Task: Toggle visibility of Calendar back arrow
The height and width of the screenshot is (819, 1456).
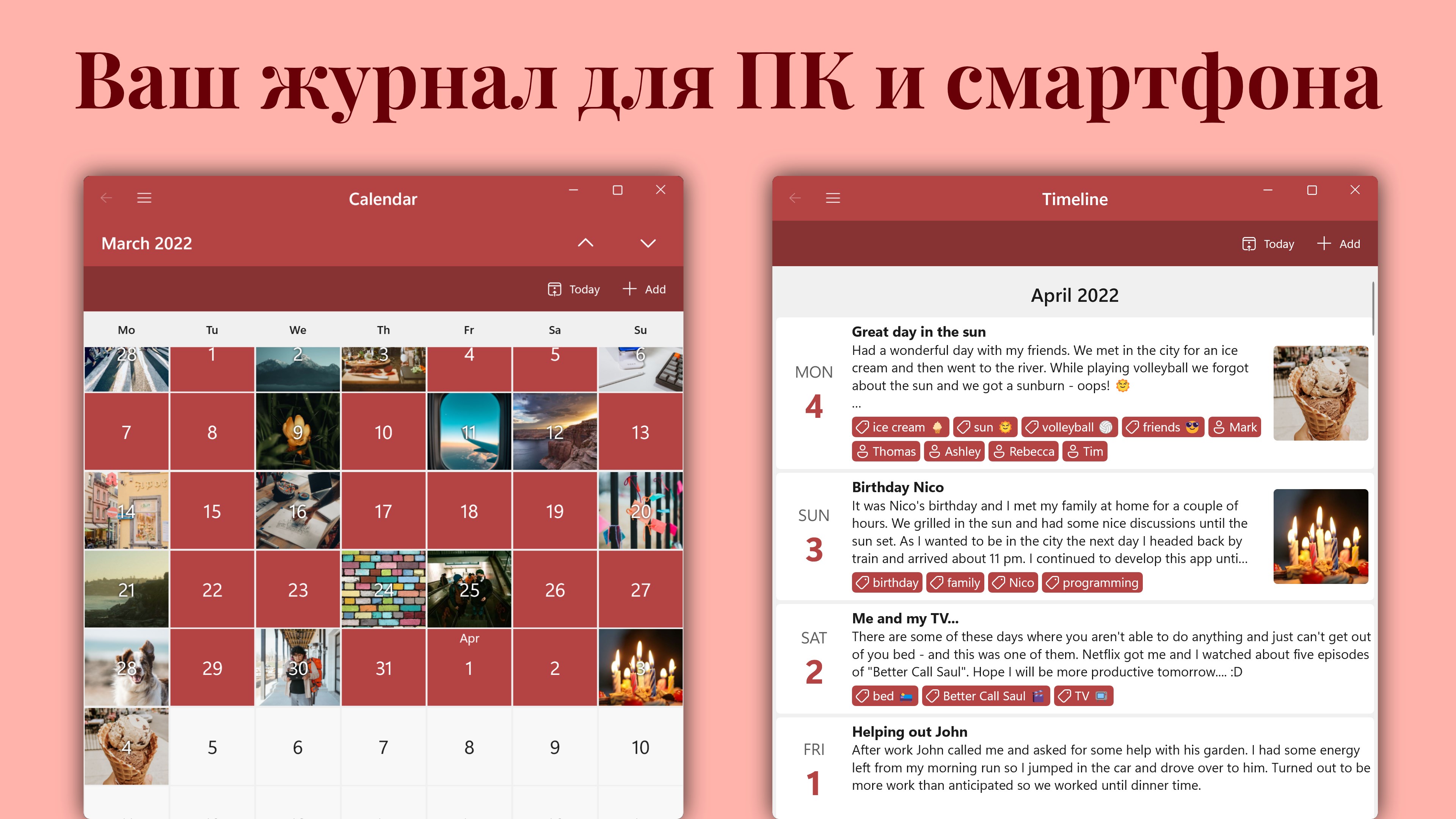Action: (107, 197)
